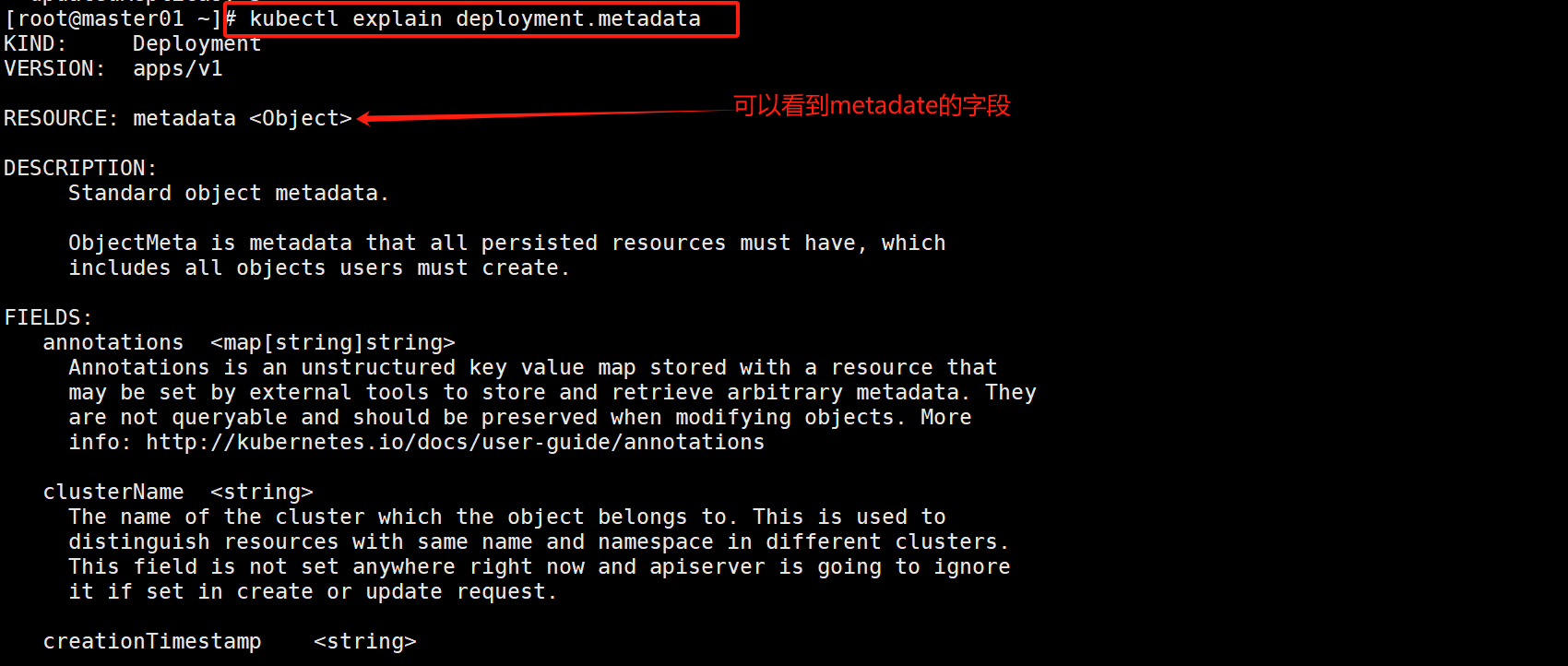Click the annotations field name
1568x666 pixels.
[x=113, y=343]
